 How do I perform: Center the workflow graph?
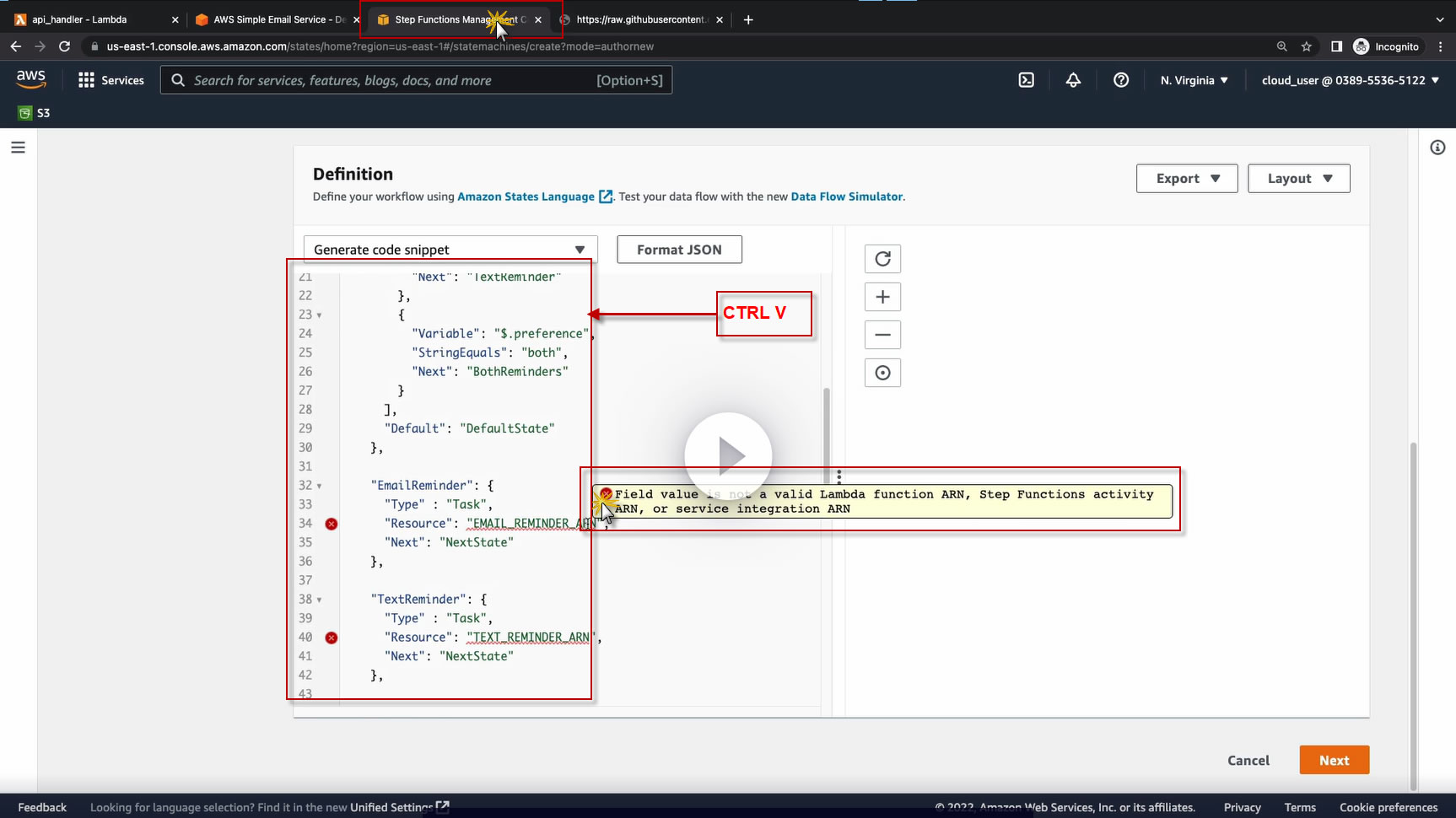(882, 373)
